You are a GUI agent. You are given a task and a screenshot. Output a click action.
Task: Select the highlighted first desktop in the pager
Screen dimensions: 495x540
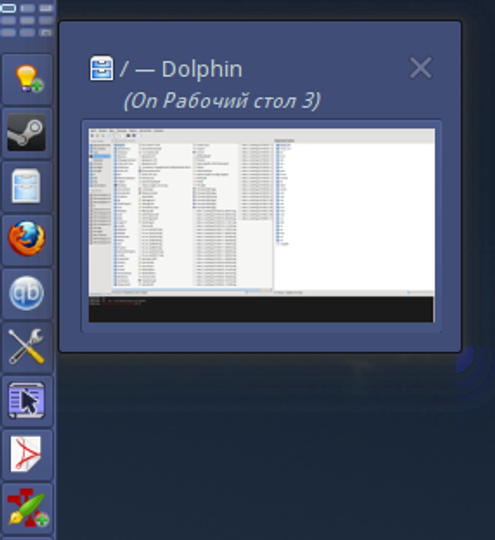tap(8, 8)
